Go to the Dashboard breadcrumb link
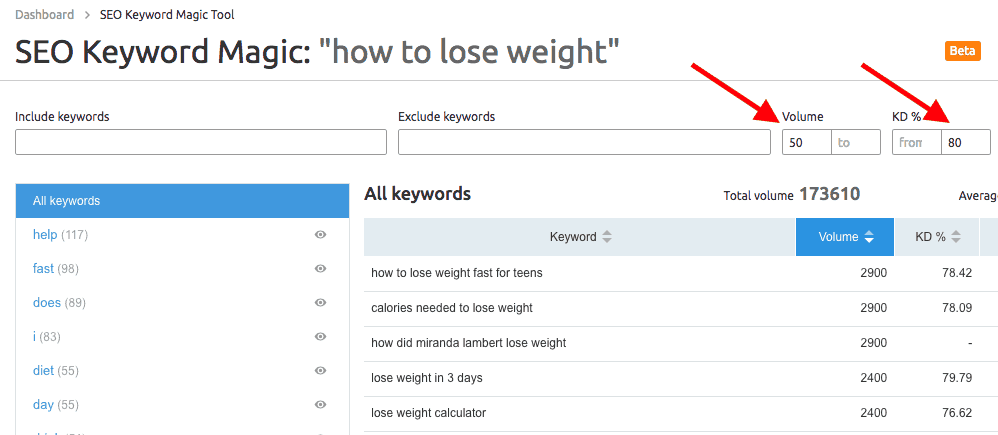Viewport: 998px width, 435px height. [x=45, y=15]
